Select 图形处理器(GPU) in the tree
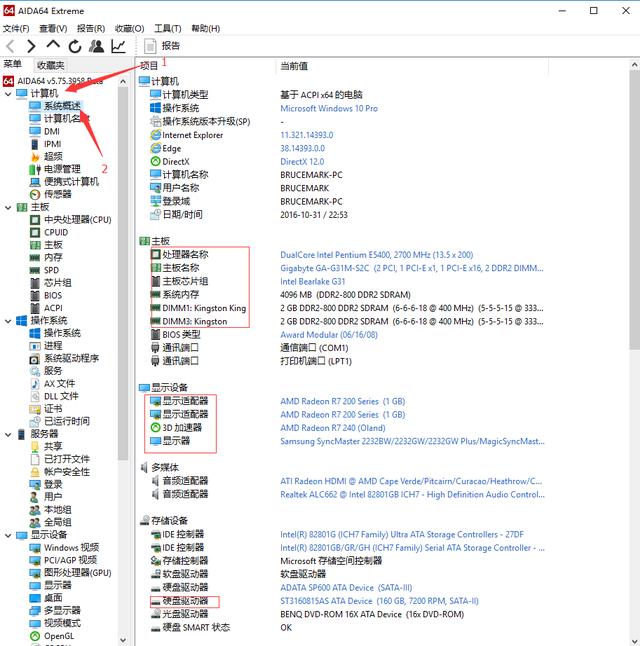 click(x=77, y=573)
